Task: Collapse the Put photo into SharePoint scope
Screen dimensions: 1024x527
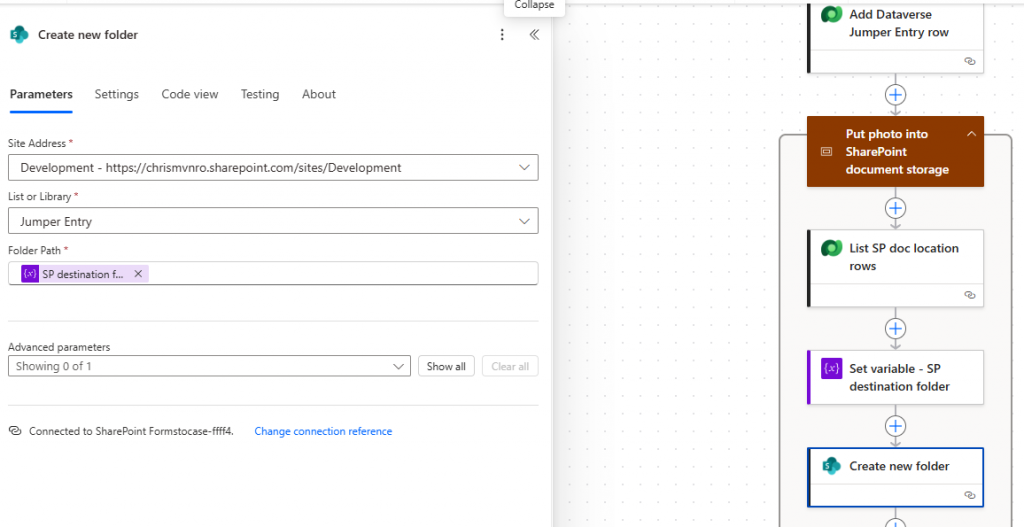Action: click(970, 134)
